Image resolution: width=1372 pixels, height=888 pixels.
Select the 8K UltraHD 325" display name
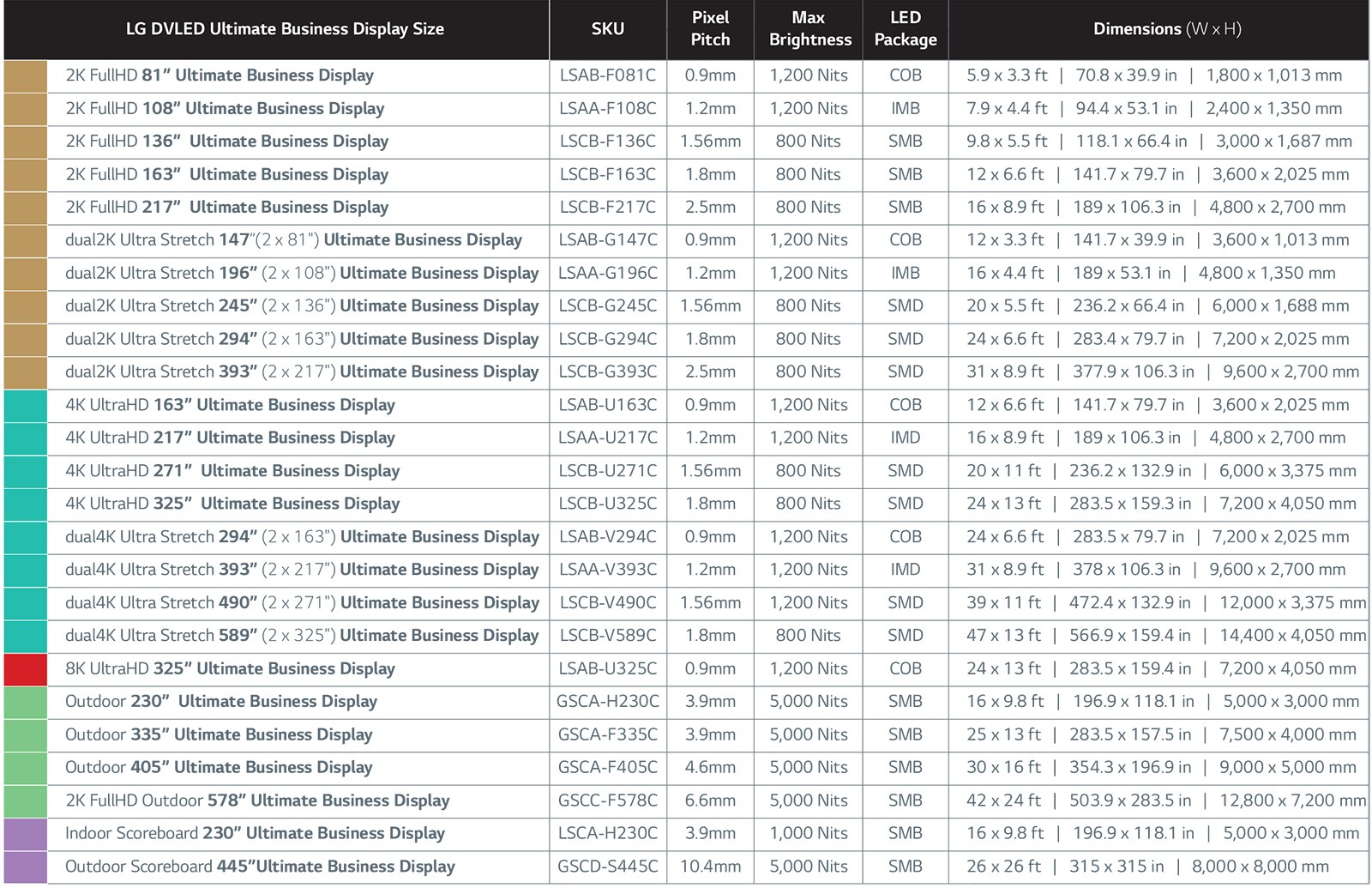click(x=231, y=669)
